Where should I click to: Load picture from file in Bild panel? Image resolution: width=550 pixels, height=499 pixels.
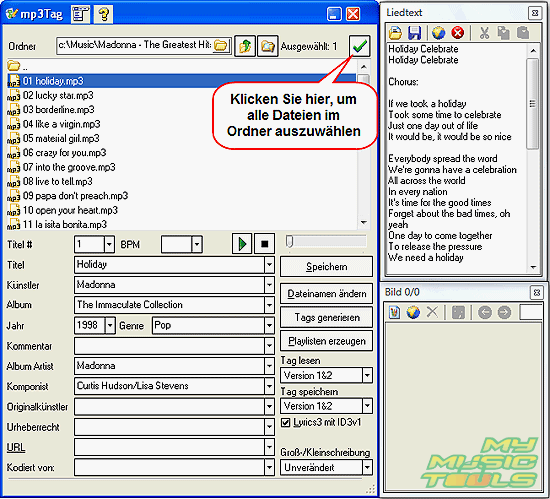pos(394,312)
